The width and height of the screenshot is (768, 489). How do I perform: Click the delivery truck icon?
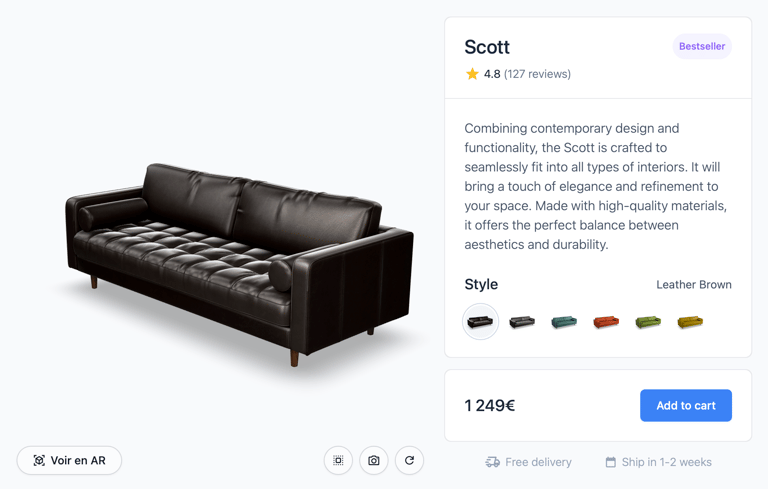(493, 462)
